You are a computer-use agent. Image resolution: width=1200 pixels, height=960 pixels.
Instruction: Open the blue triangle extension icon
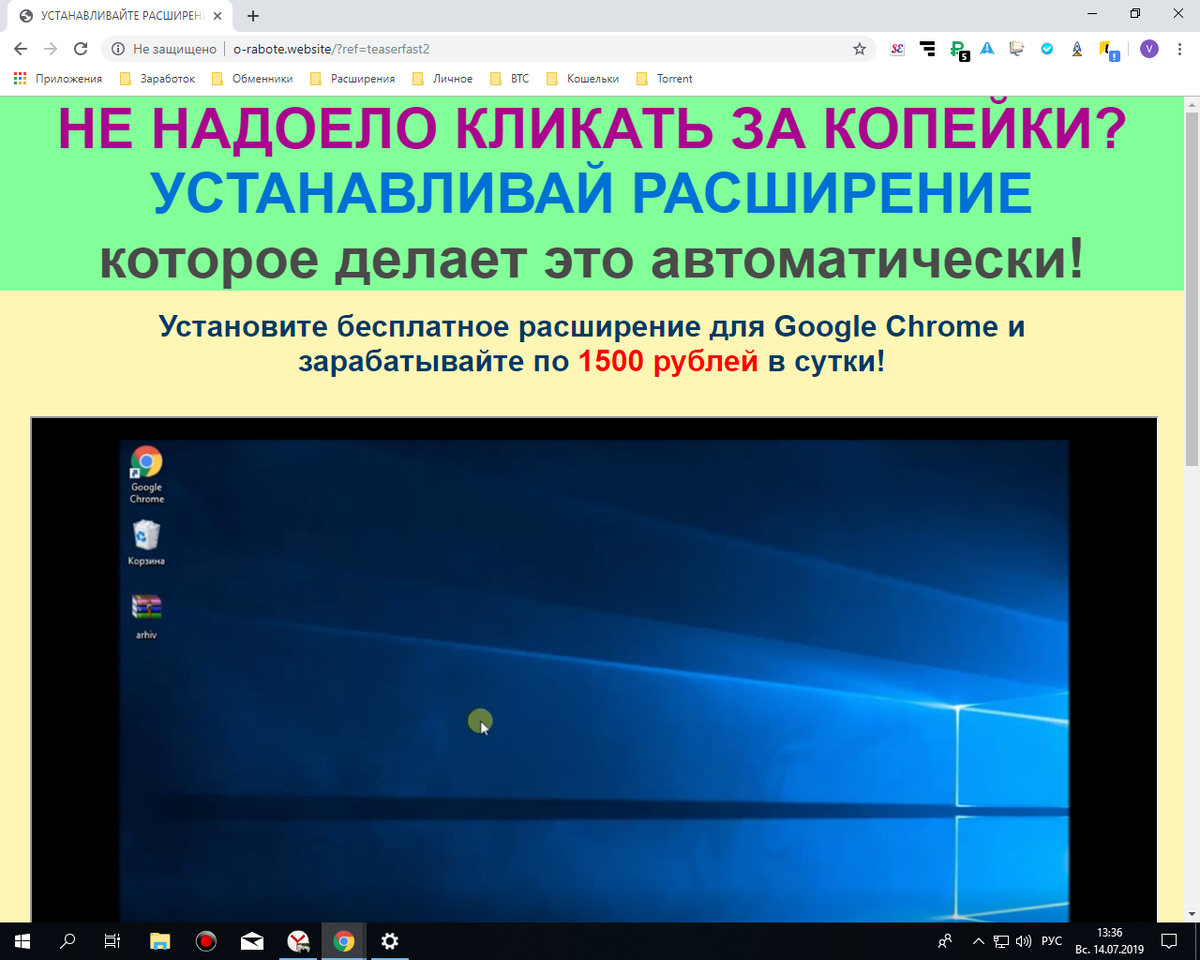[x=987, y=48]
